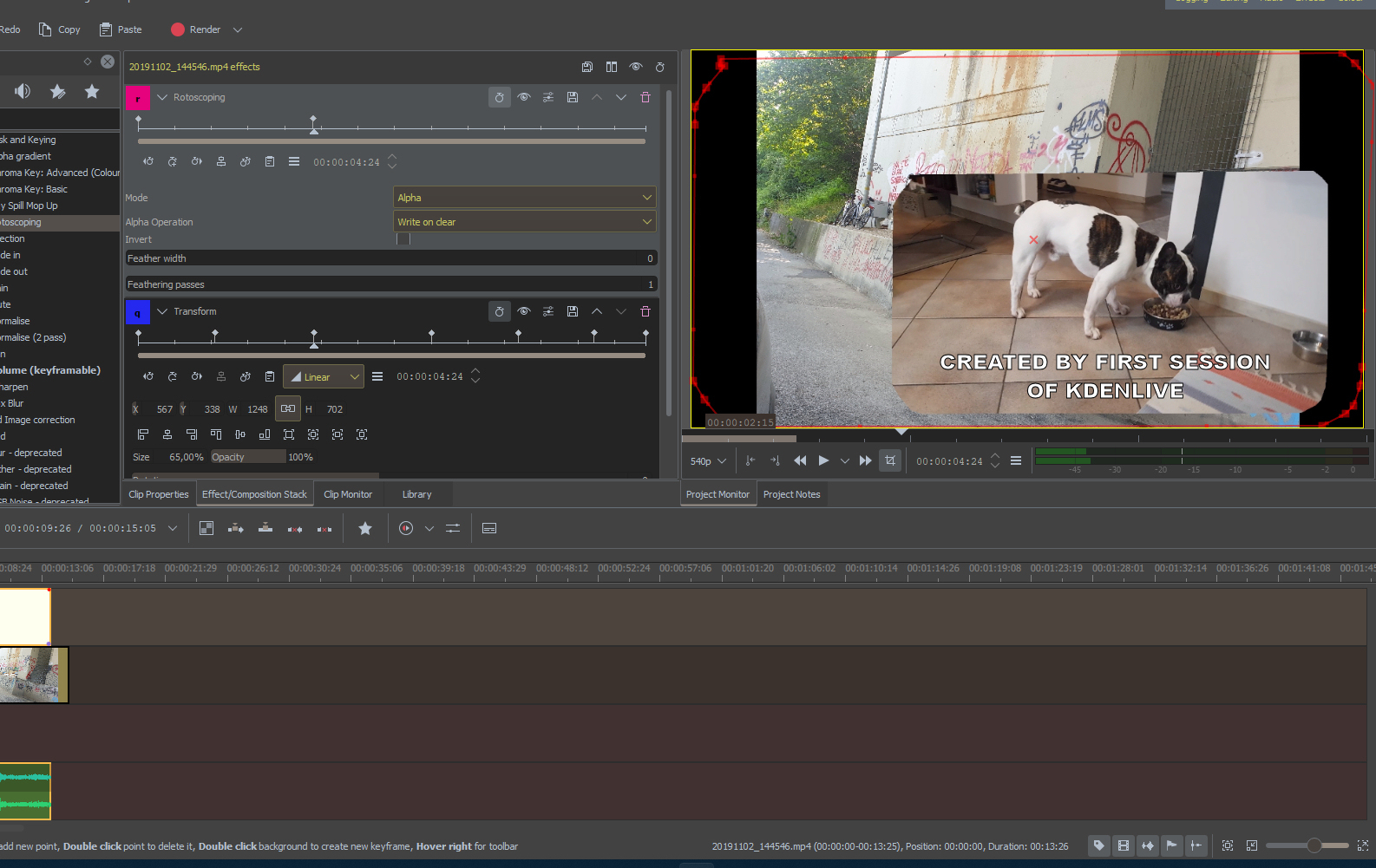Toggle the split compare icon in the effects header
Viewport: 1376px width, 868px height.
click(612, 67)
